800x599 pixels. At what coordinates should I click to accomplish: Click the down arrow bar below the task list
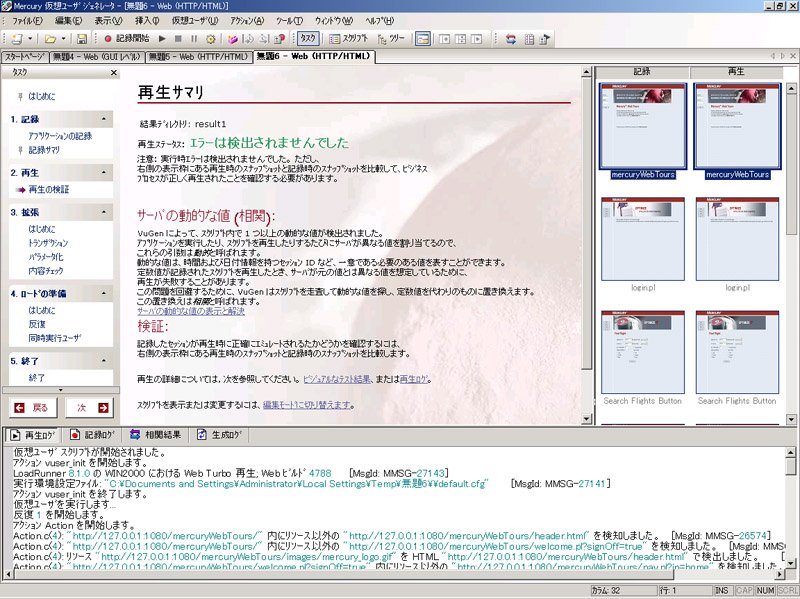pyautogui.click(x=61, y=390)
